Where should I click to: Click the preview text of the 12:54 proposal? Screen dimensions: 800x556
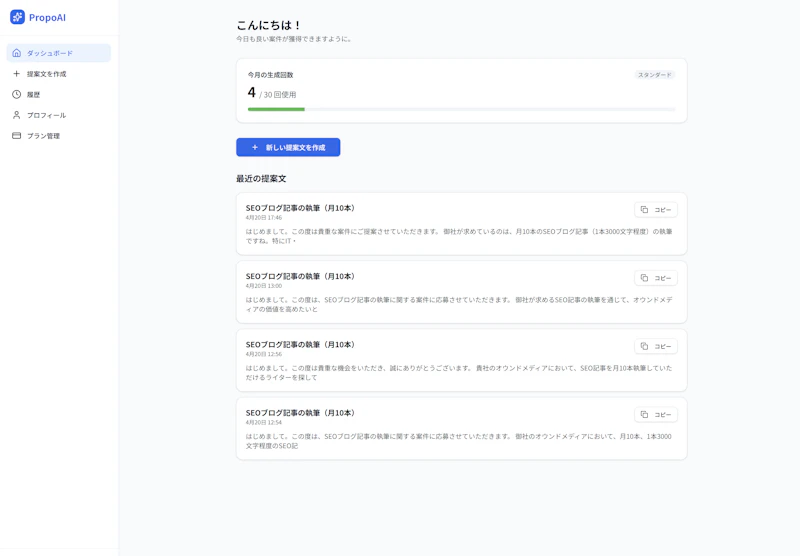(x=459, y=441)
